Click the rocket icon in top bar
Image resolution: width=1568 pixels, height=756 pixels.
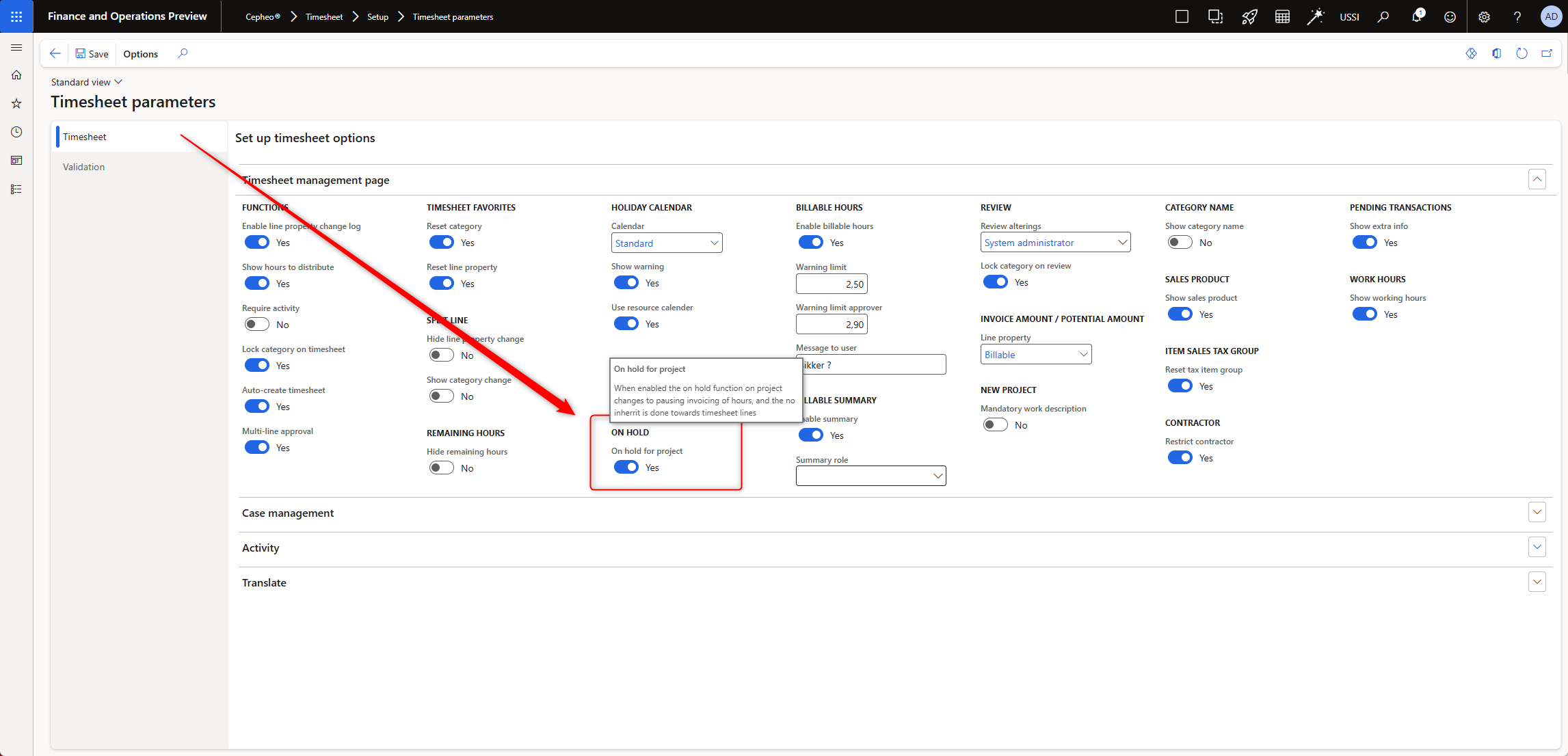pyautogui.click(x=1249, y=17)
